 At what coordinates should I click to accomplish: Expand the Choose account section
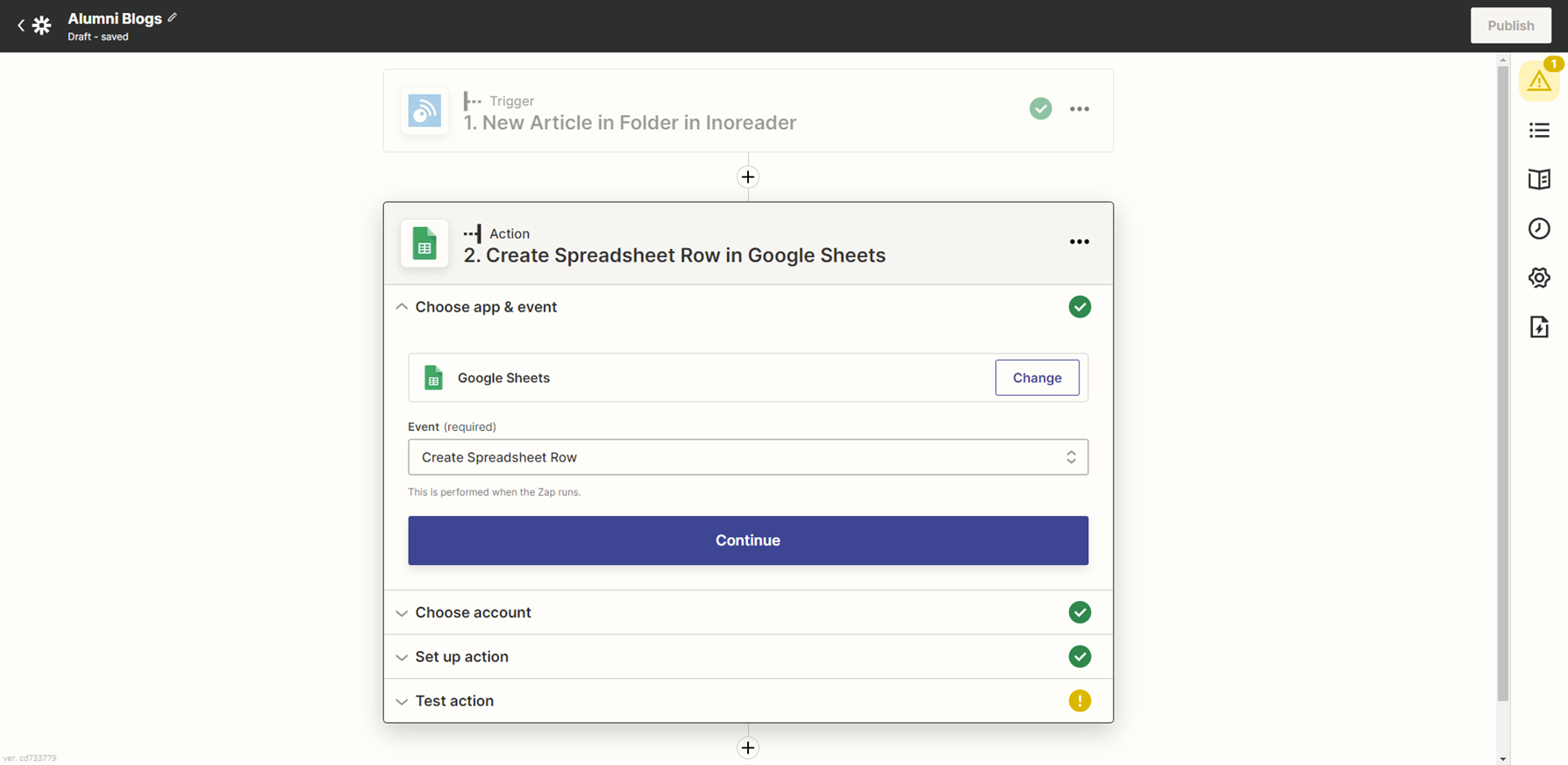402,613
